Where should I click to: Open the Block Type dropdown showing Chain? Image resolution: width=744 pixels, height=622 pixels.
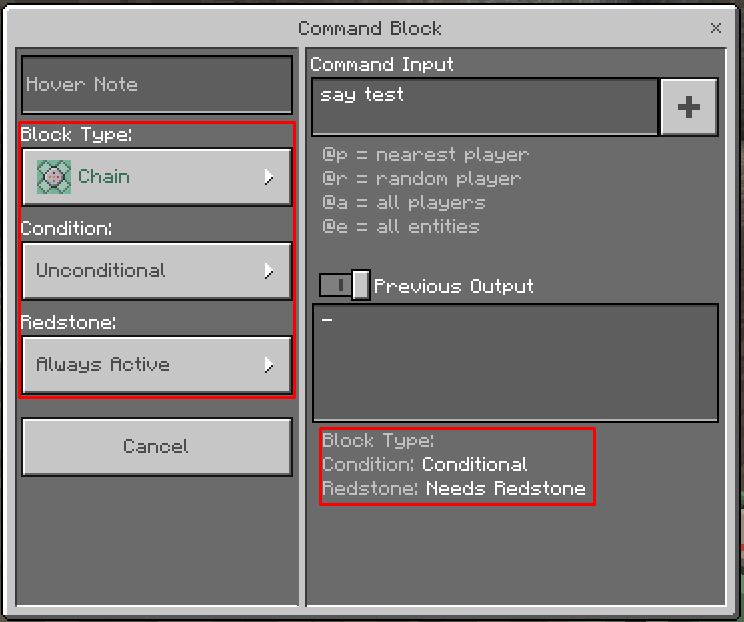(156, 177)
